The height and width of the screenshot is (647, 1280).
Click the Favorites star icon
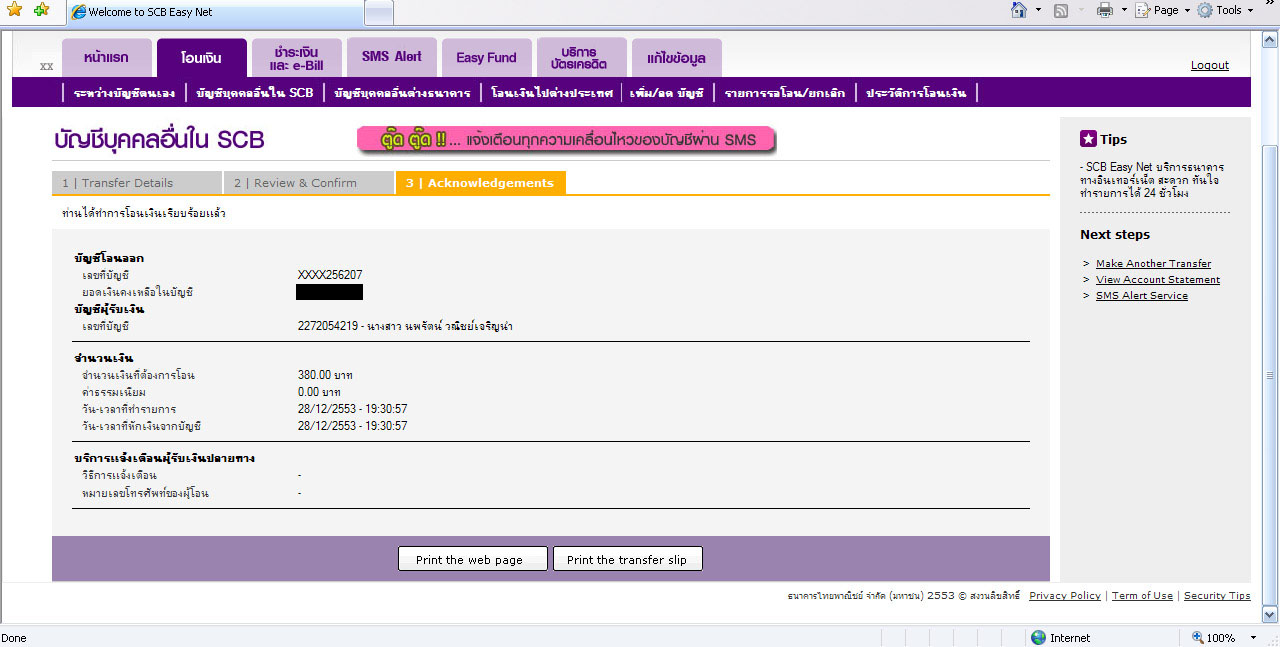coord(14,10)
